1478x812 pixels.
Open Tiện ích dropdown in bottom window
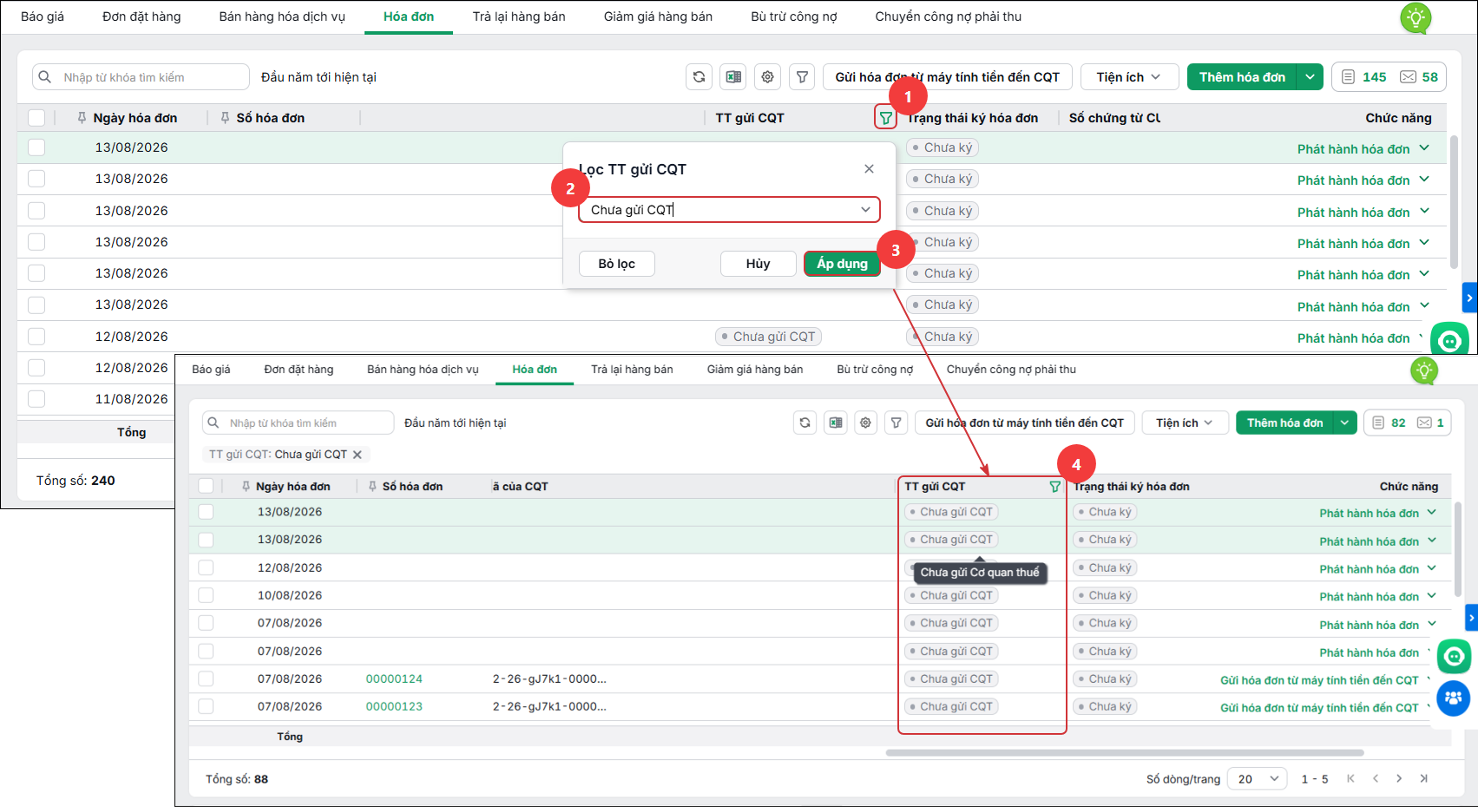click(1185, 422)
